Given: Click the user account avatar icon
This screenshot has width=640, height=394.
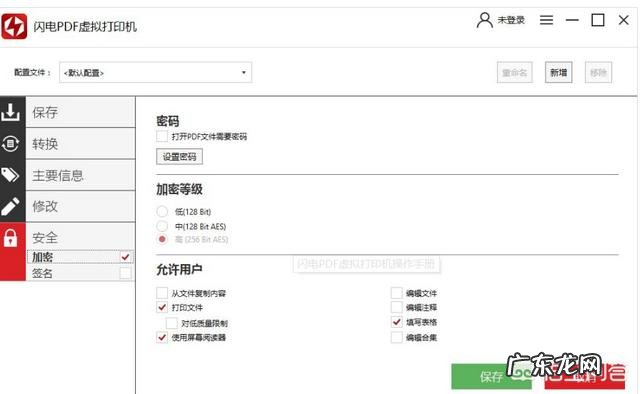Looking at the screenshot, I should pyautogui.click(x=484, y=20).
